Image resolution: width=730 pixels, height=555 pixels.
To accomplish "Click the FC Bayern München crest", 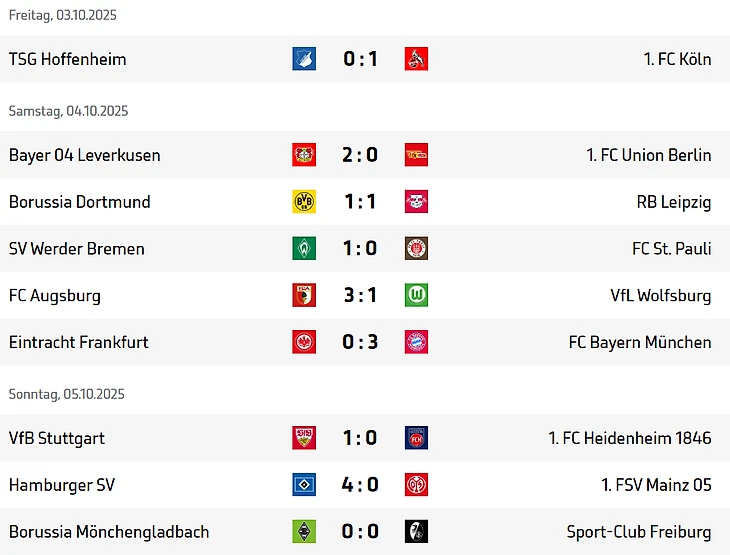I will 416,342.
